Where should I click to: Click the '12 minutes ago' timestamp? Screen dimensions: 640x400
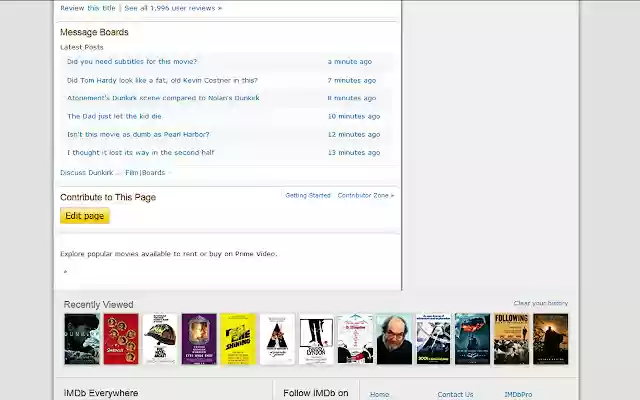coord(354,134)
